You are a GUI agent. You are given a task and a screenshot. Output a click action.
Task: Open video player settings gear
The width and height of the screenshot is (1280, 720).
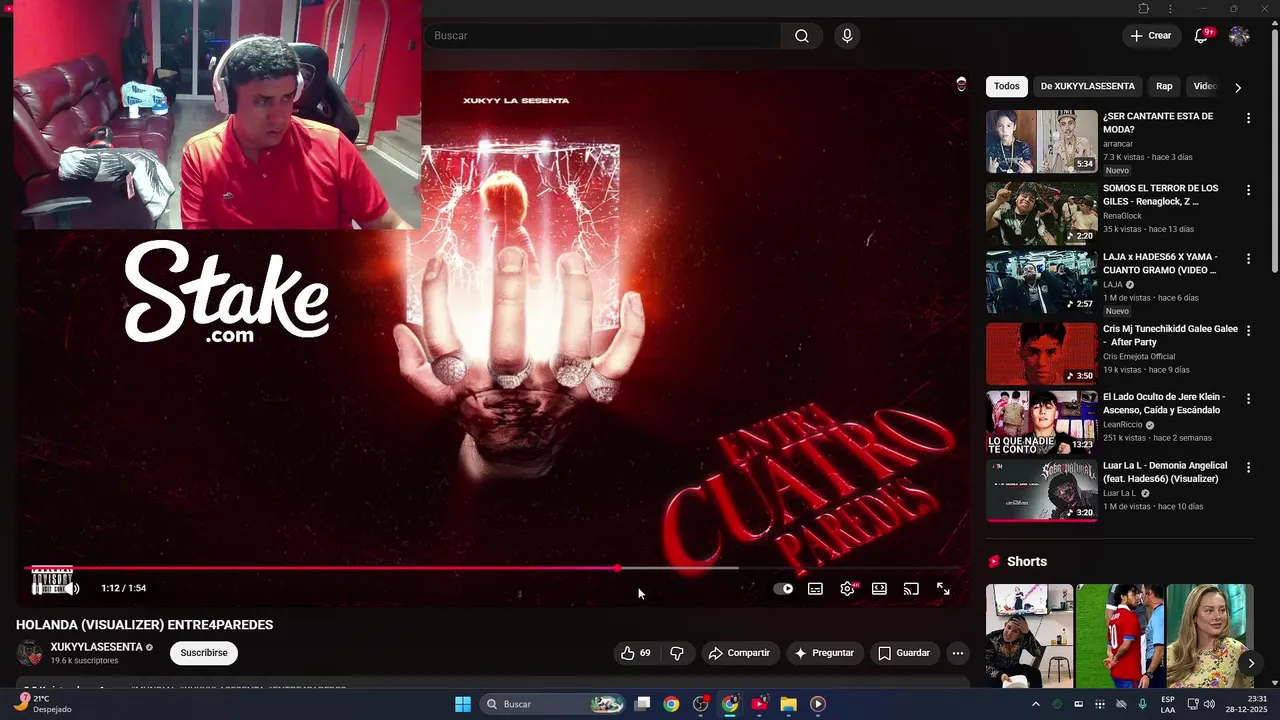[x=847, y=589]
